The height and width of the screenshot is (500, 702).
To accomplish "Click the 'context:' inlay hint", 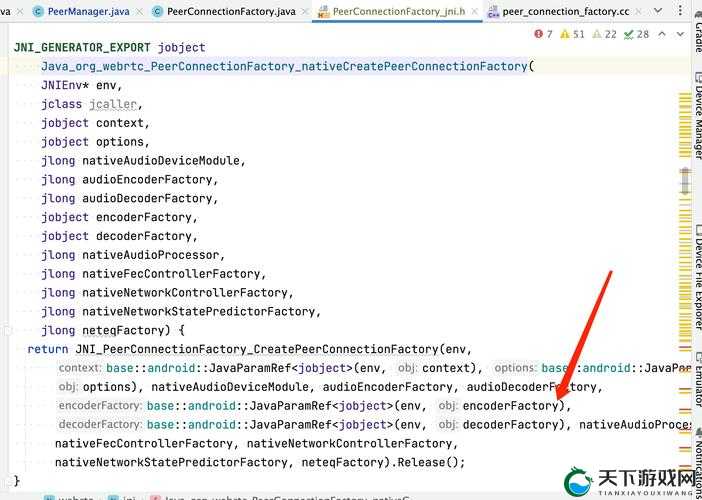I will click(80, 368).
